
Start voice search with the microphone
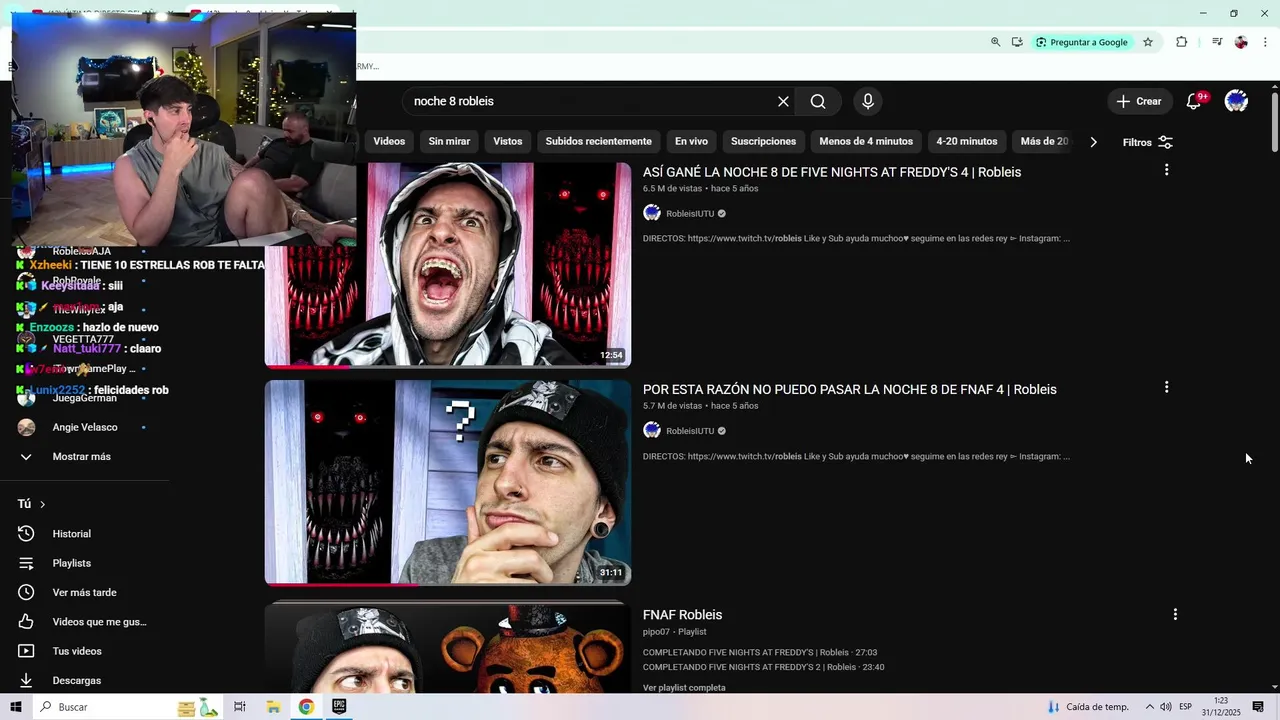(x=868, y=101)
